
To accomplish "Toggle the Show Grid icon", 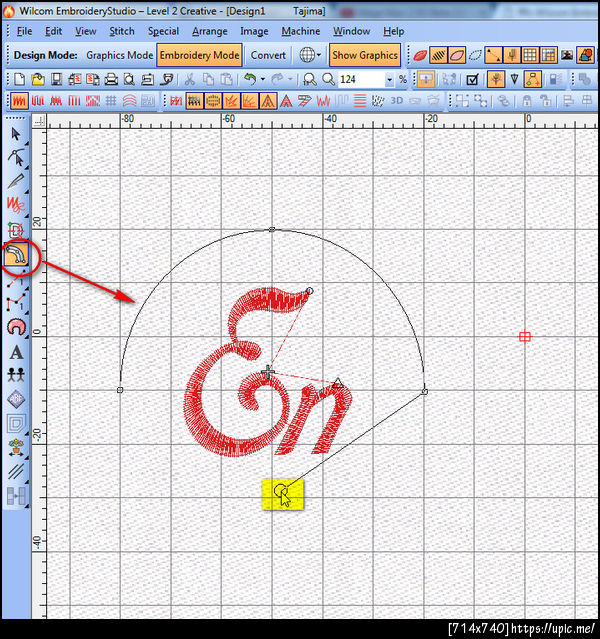I will pyautogui.click(x=530, y=55).
